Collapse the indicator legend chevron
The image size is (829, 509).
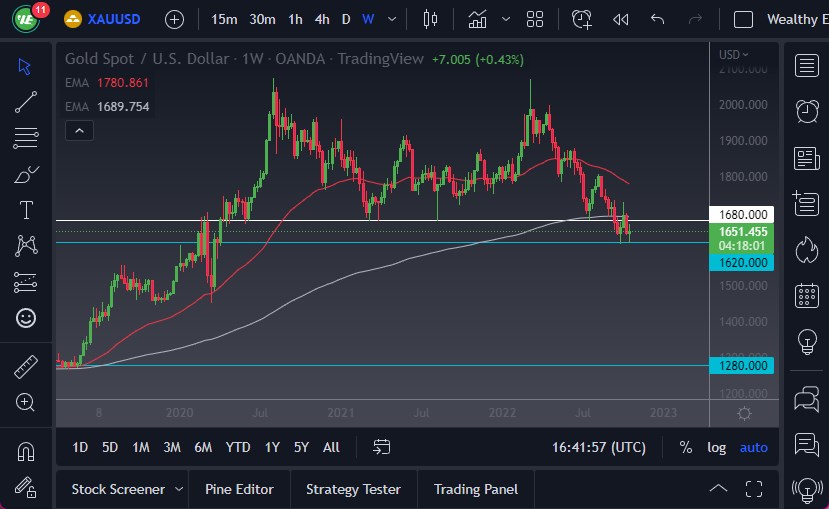(80, 130)
